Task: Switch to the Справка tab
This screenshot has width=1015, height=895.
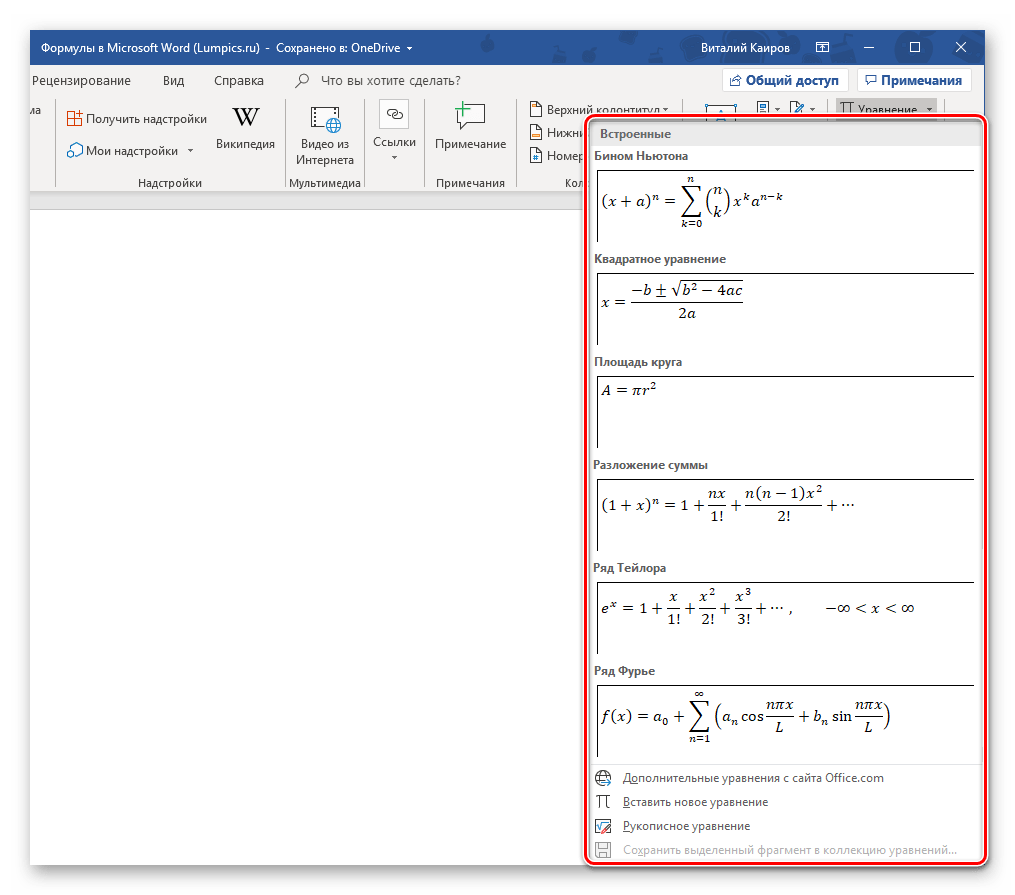Action: coord(239,81)
